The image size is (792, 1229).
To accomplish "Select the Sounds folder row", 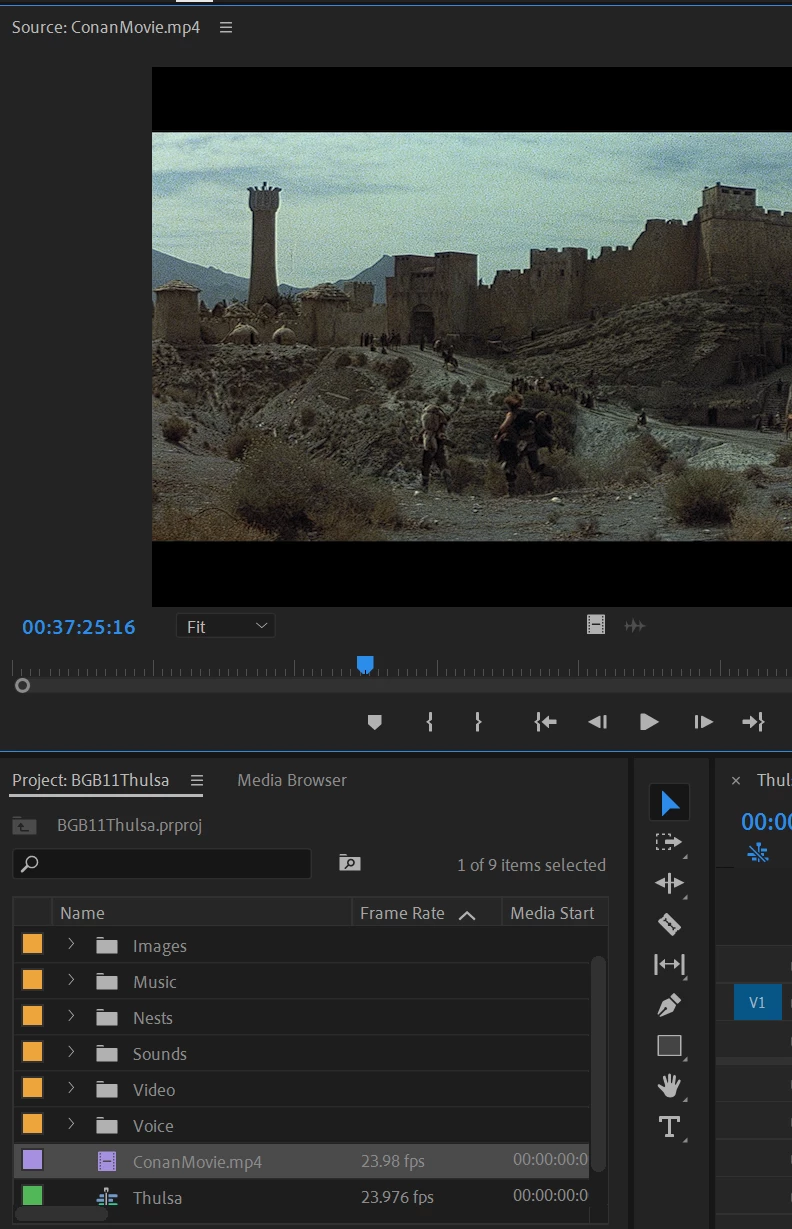I will [x=301, y=1053].
